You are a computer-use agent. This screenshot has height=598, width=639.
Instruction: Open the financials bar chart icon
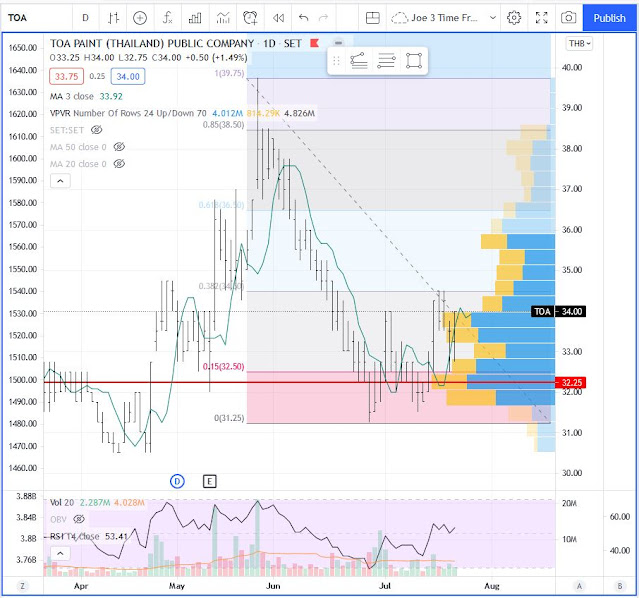click(x=195, y=18)
